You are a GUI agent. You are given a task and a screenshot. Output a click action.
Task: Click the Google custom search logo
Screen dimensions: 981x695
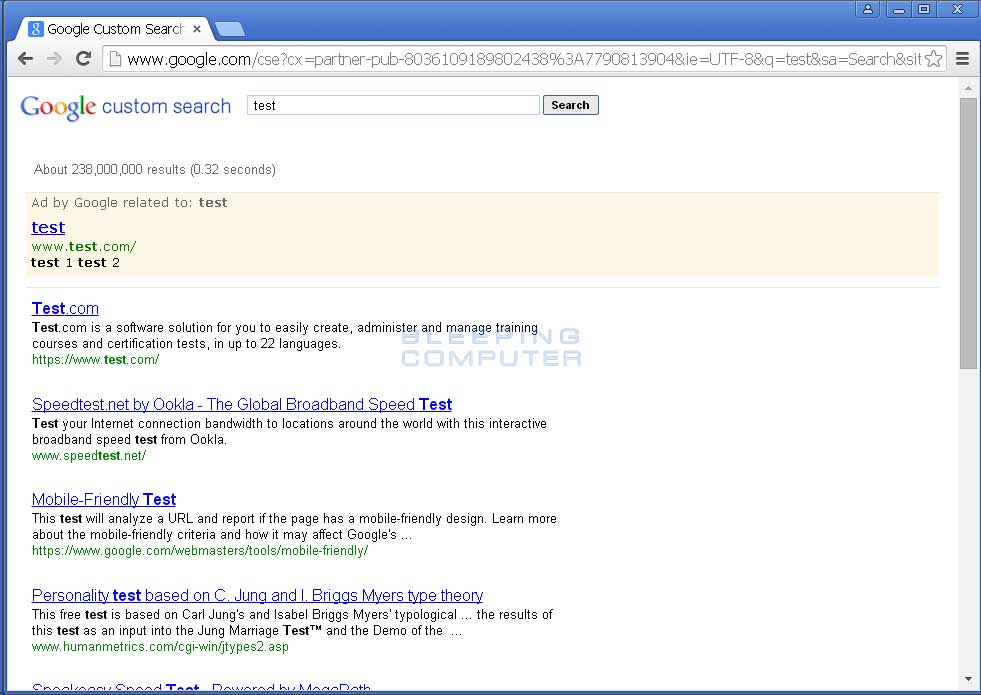pyautogui.click(x=125, y=106)
